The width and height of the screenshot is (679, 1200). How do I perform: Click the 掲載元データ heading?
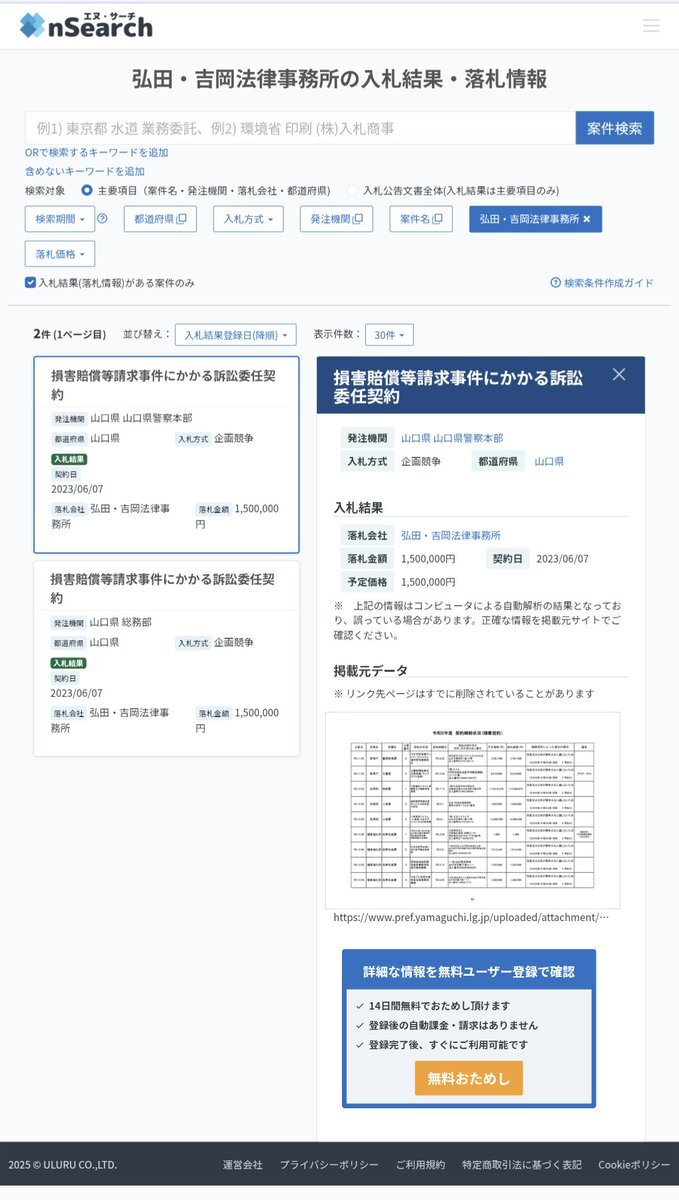(x=371, y=670)
